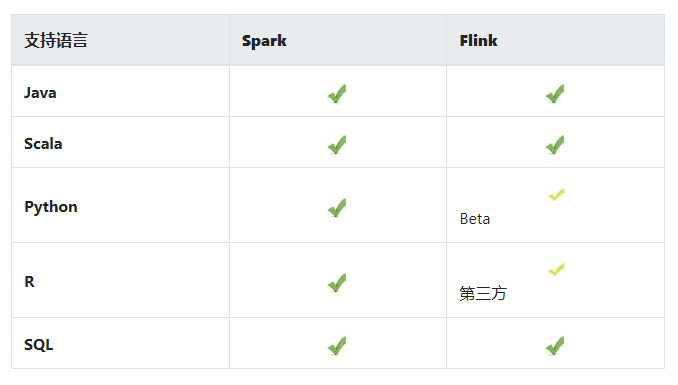Click Spark's green checkmark in Scala row
The image size is (678, 385).
tap(337, 144)
